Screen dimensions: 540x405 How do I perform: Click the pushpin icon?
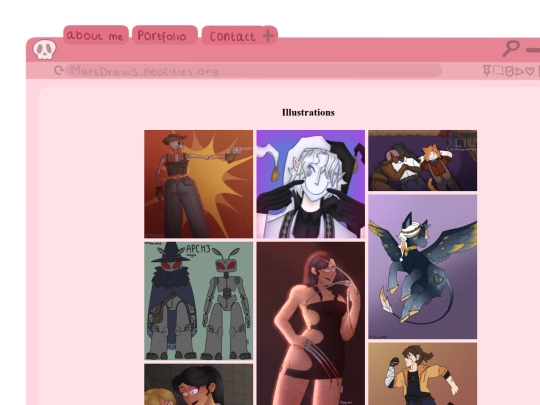(x=487, y=71)
